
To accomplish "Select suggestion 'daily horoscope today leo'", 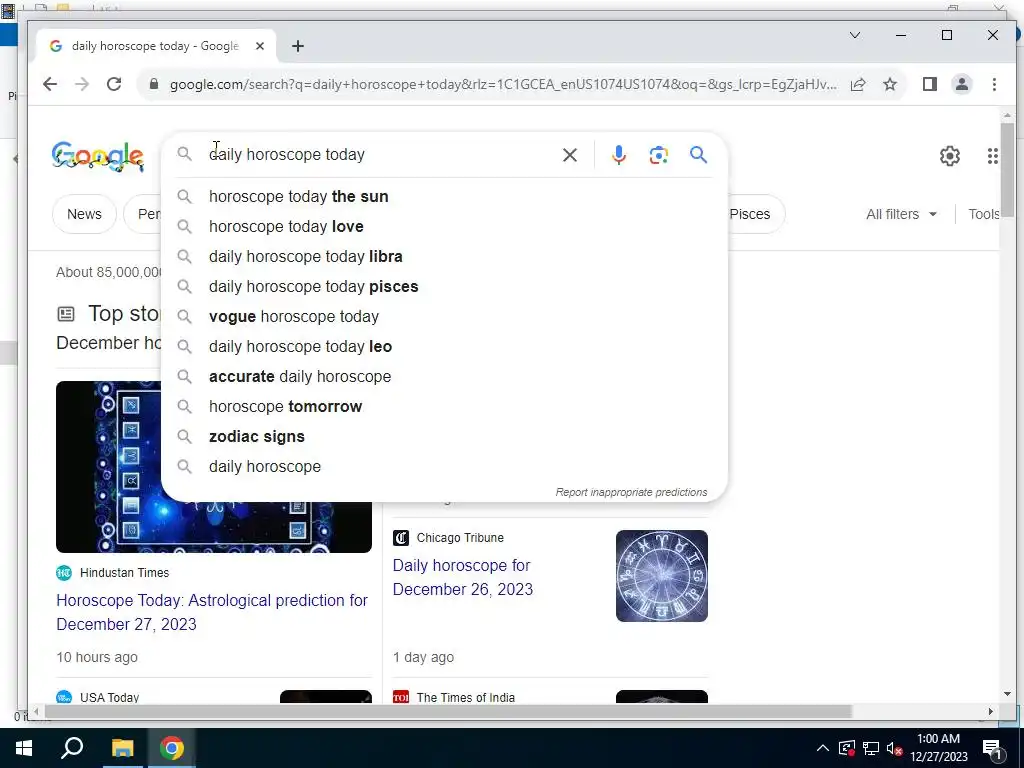I will click(444, 347).
